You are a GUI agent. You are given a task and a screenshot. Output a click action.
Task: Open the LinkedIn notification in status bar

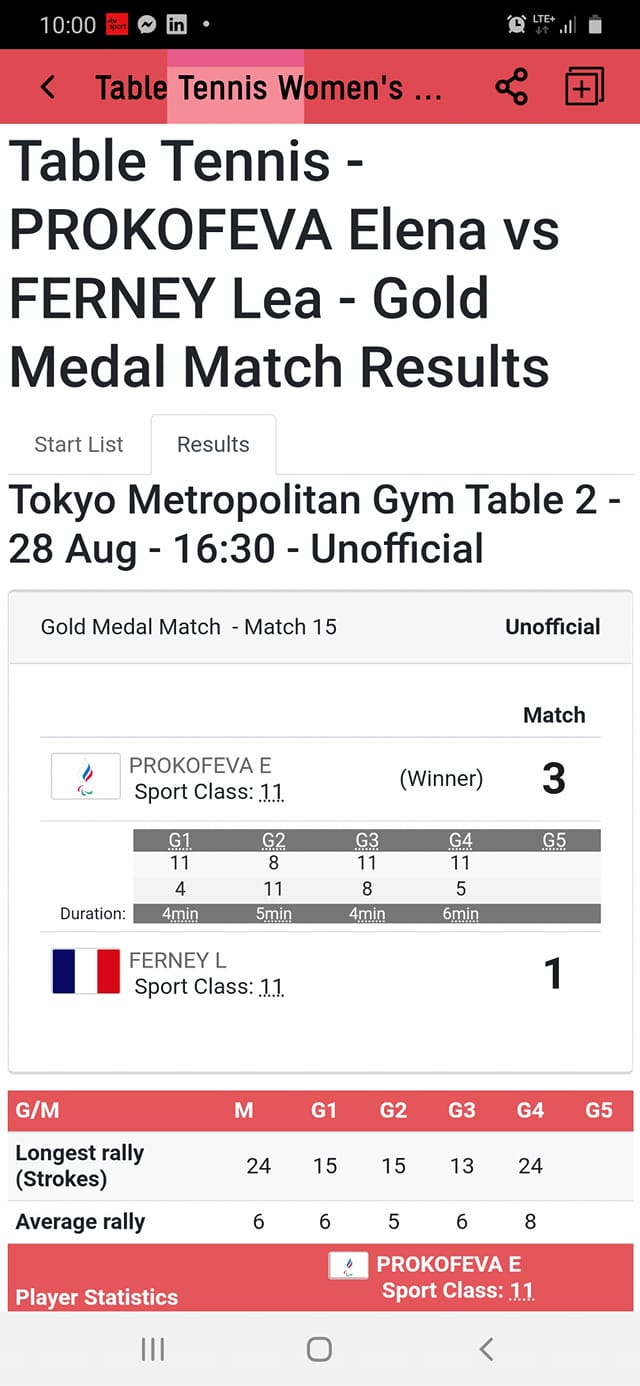(176, 25)
